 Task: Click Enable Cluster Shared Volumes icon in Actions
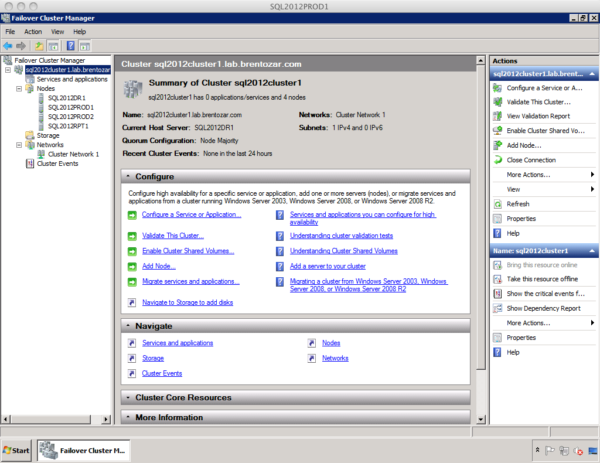tap(497, 130)
